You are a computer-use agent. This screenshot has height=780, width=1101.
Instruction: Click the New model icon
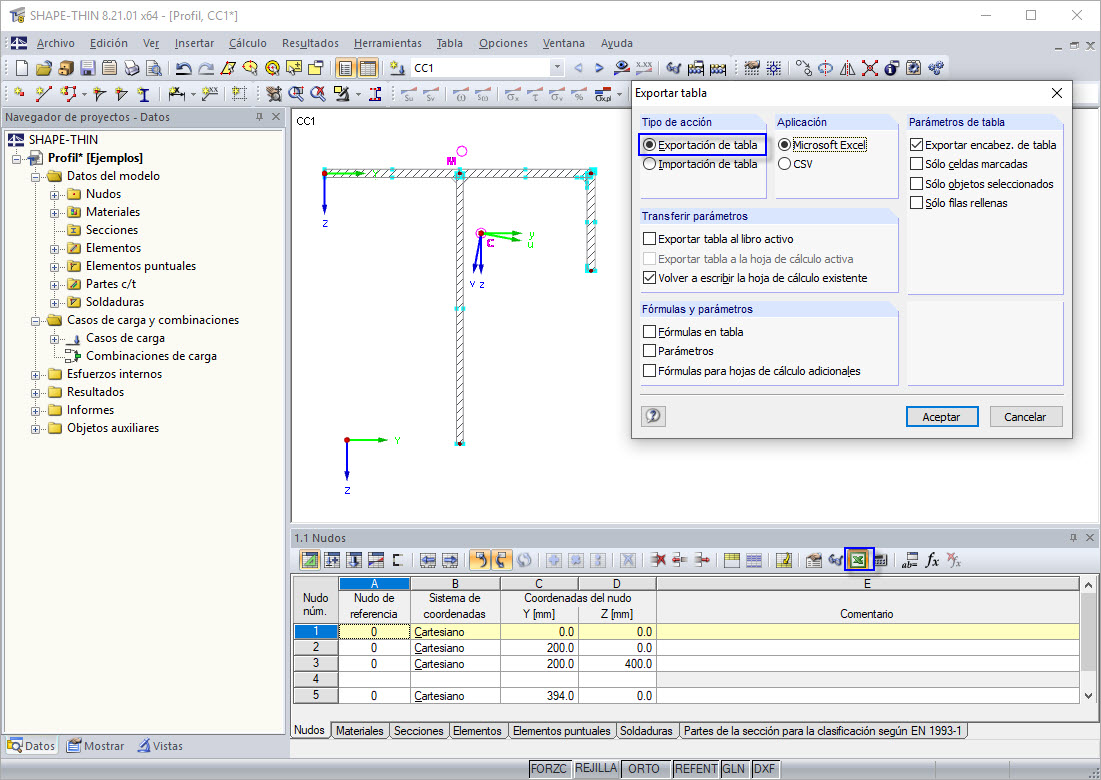20,67
